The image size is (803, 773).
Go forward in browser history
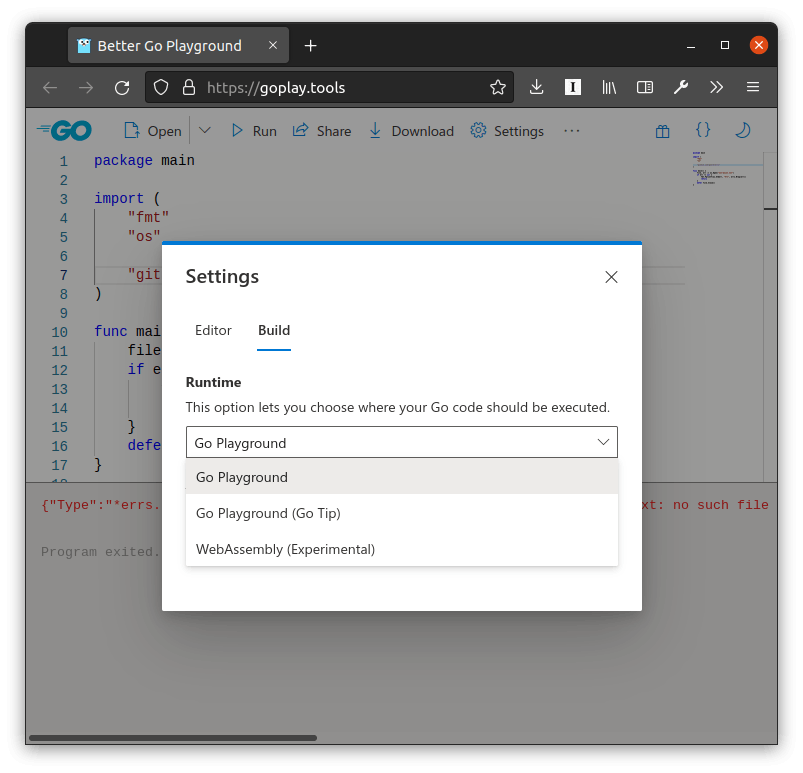click(x=86, y=88)
